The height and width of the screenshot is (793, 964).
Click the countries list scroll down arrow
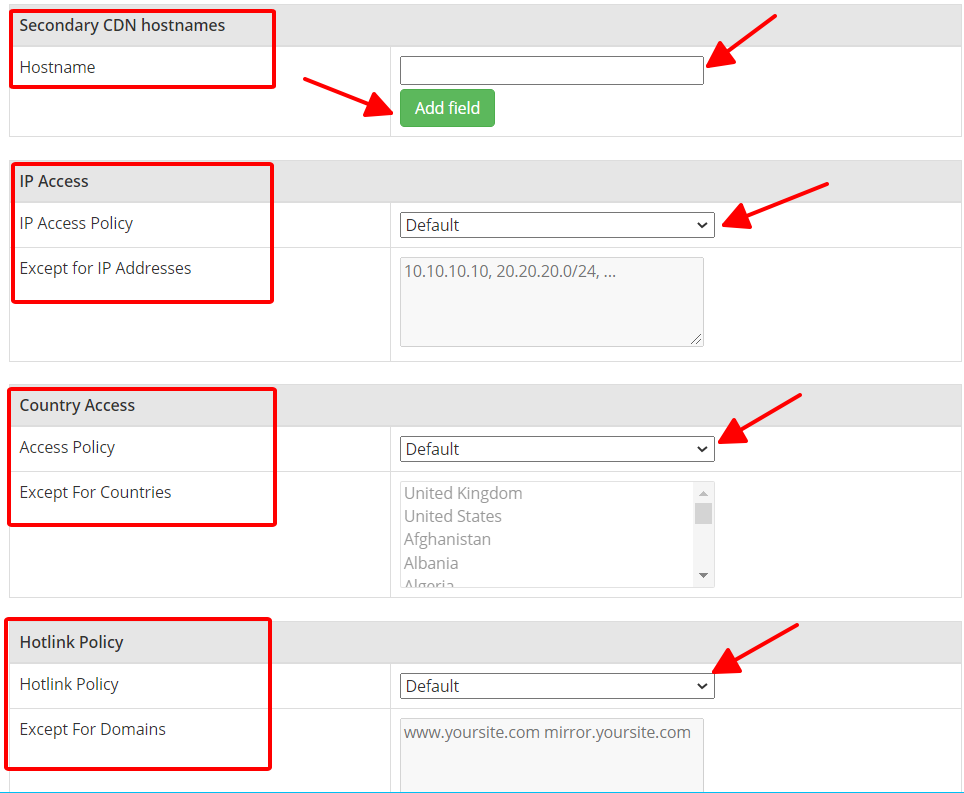(x=704, y=575)
